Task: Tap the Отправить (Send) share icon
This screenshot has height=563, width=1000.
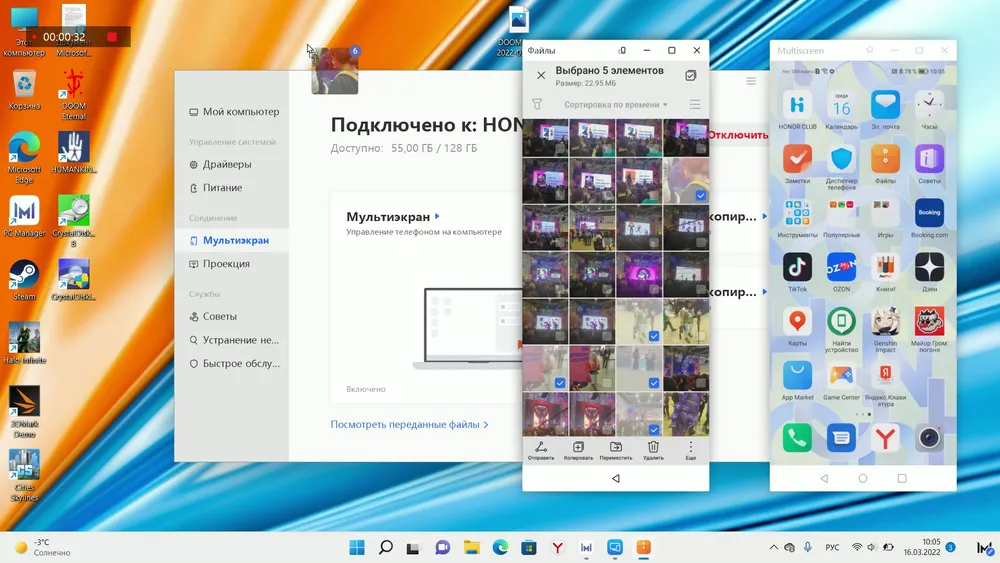Action: tap(541, 449)
